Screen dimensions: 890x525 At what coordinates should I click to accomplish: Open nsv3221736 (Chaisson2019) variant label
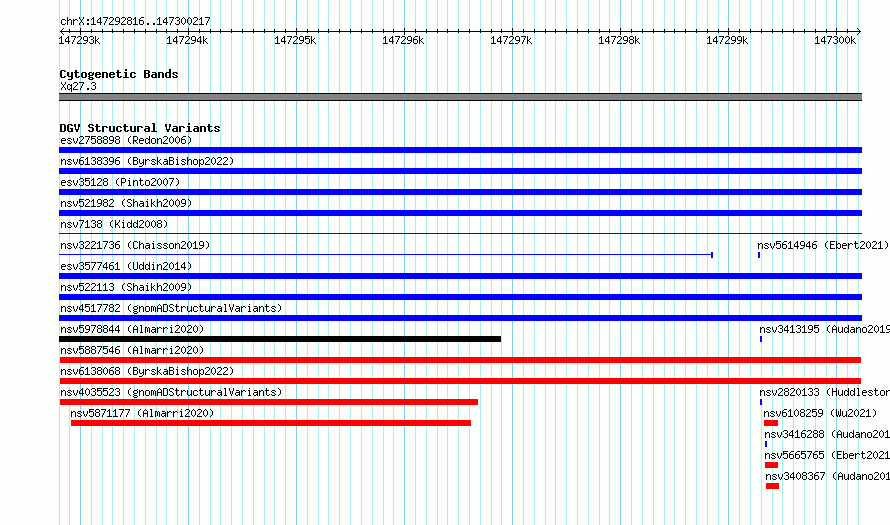(135, 245)
